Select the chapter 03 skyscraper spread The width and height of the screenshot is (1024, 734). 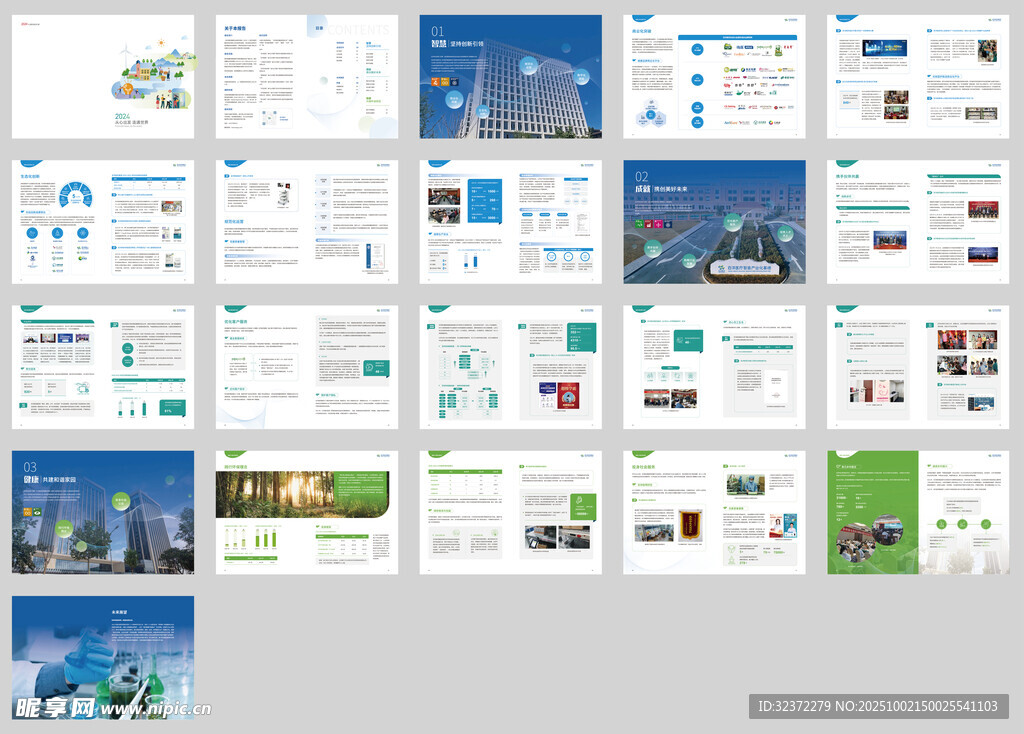[x=103, y=512]
